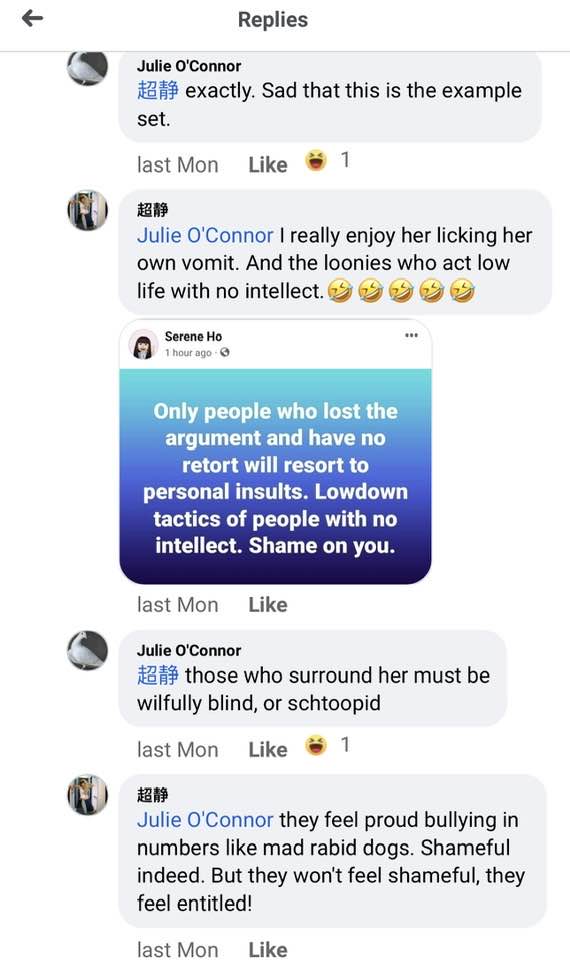Tap the back arrow icon
The height and width of the screenshot is (960, 570).
point(32,18)
